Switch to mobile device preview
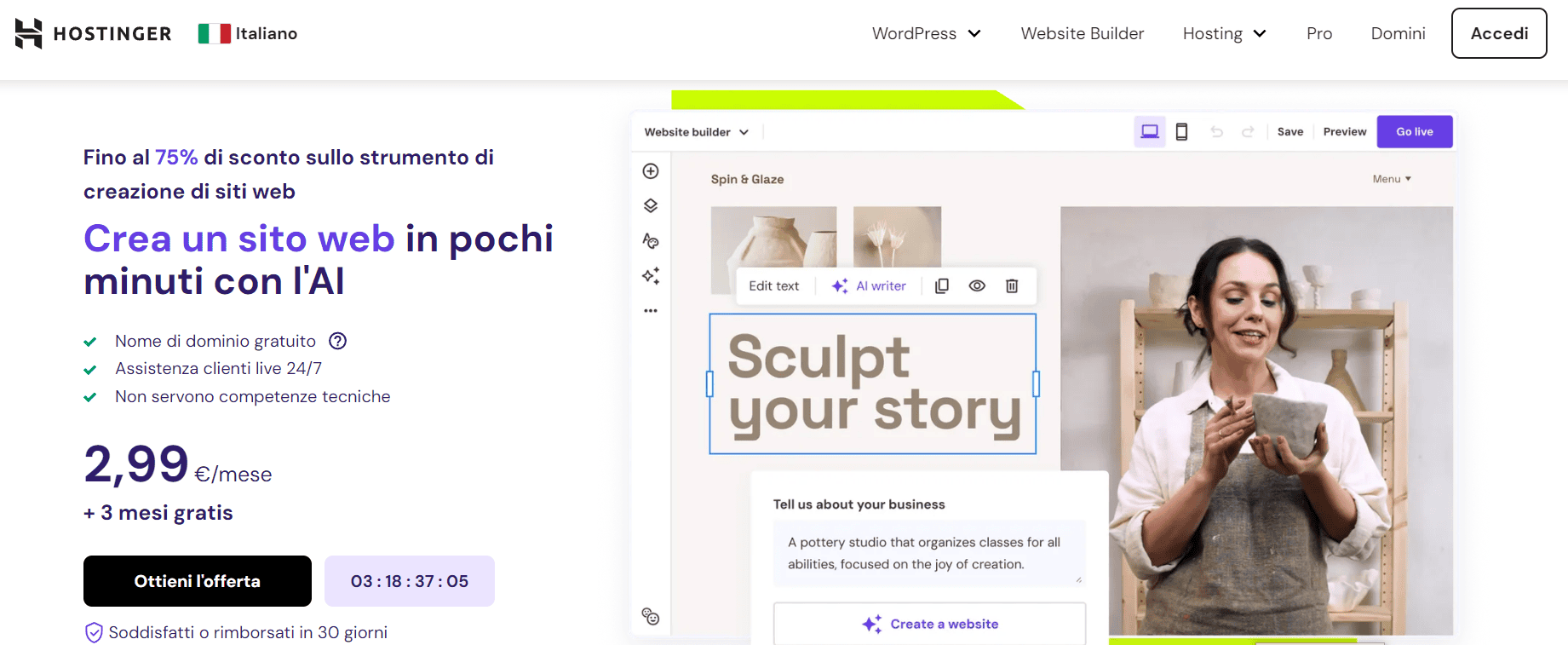The image size is (1568, 645). tap(1182, 132)
